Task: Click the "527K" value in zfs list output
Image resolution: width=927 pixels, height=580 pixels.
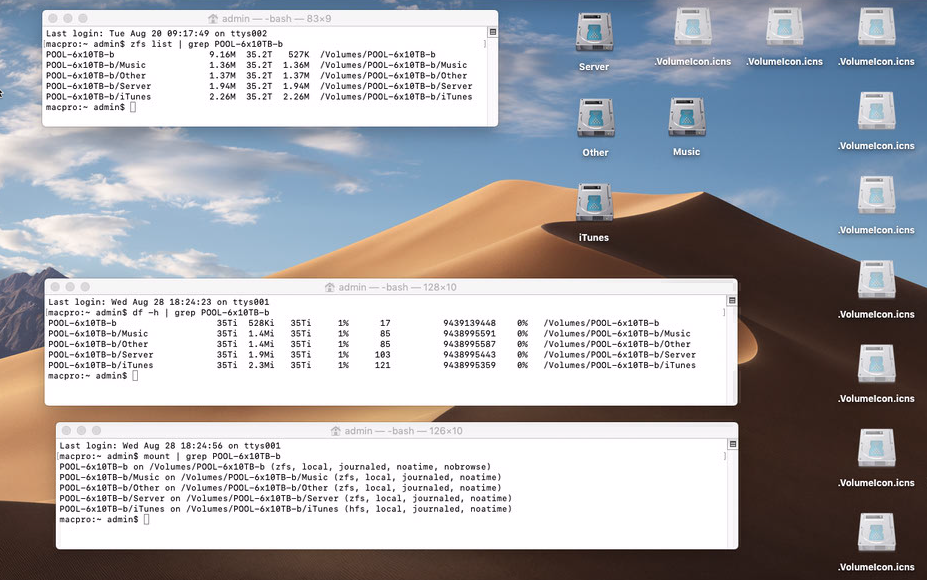Action: 299,54
